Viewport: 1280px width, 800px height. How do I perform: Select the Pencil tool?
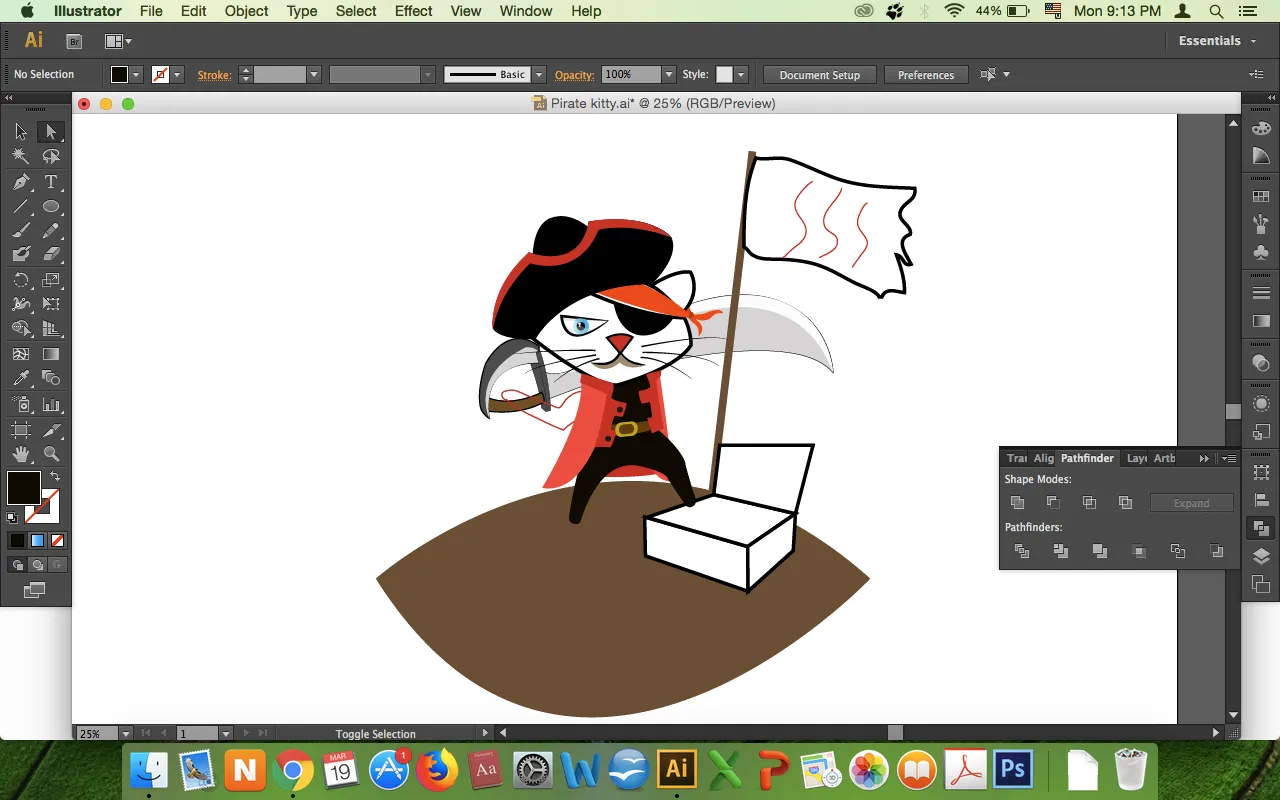(51, 231)
